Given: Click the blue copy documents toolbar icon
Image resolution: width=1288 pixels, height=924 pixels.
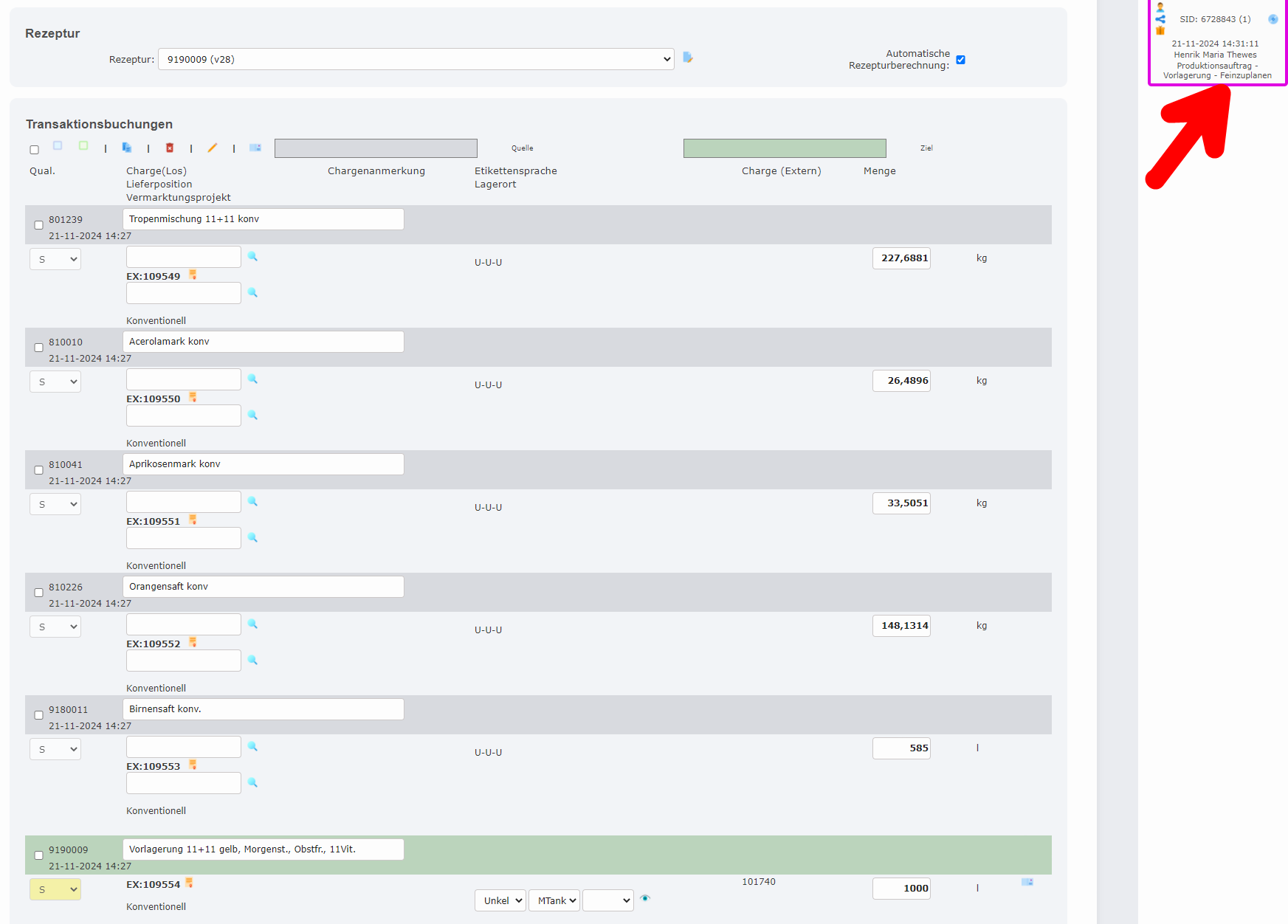Looking at the screenshot, I should pyautogui.click(x=127, y=148).
